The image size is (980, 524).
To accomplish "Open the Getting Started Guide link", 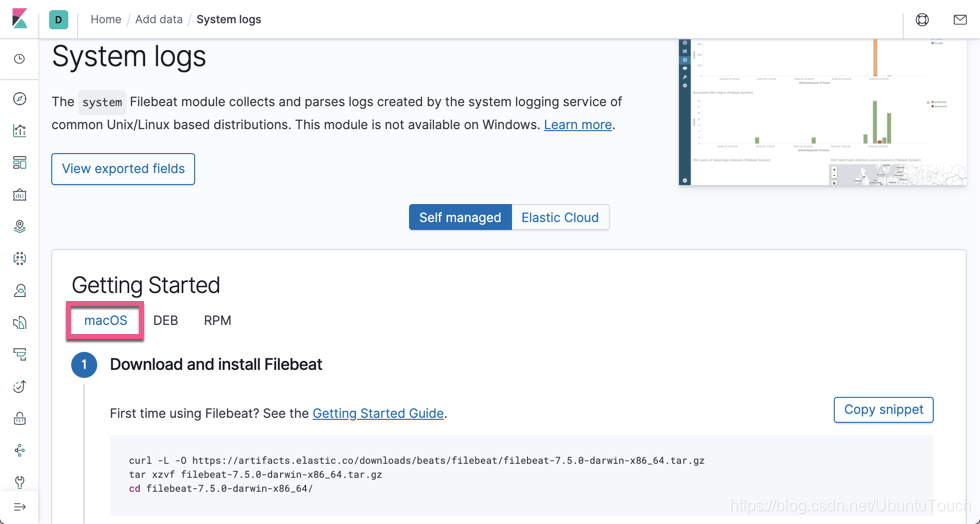I will [378, 413].
